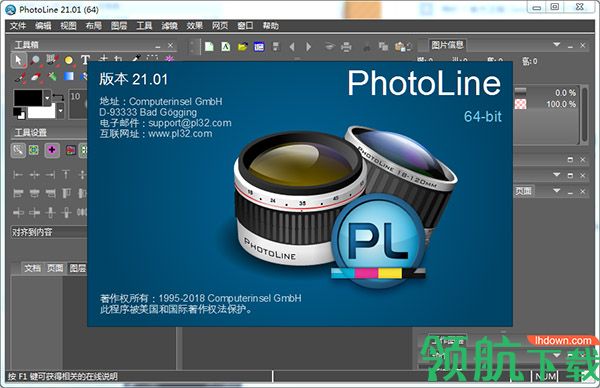Reset colors with the small black/white icon

click(x=19, y=113)
